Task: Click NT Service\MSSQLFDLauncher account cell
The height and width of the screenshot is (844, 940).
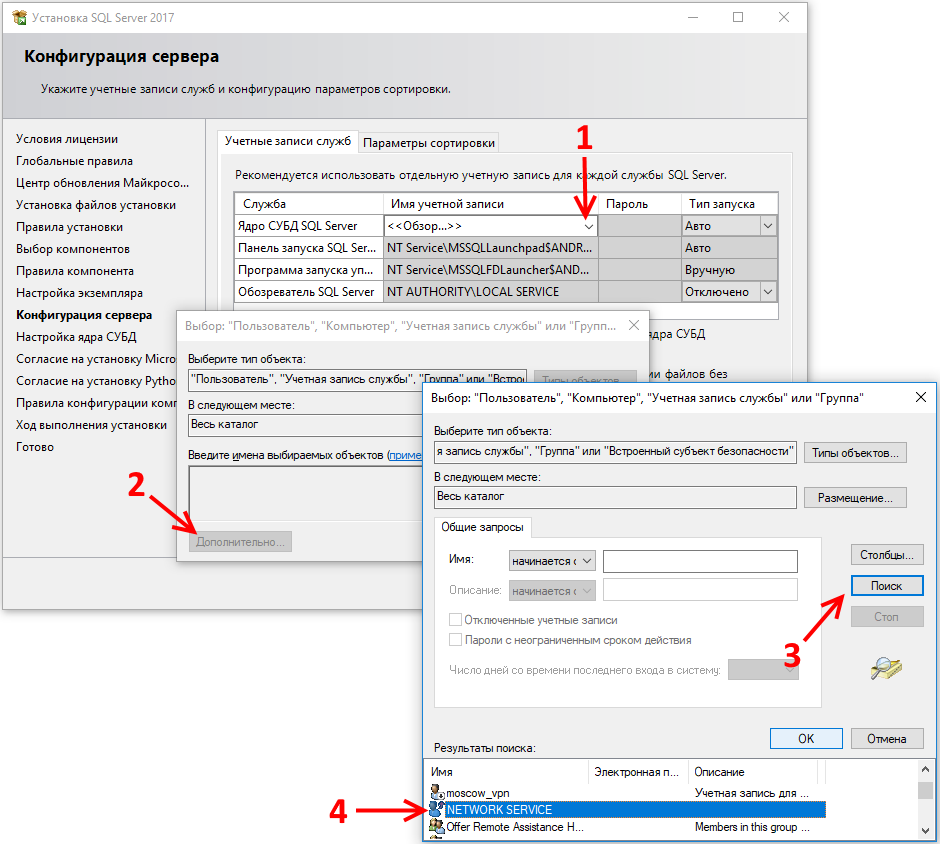Action: point(490,270)
